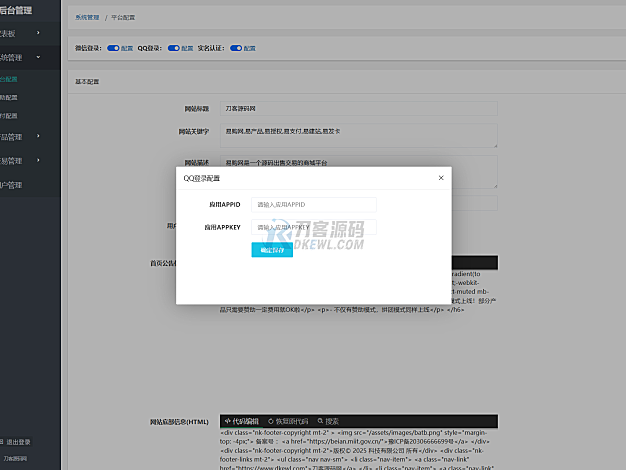Click 退出登录 icon in sidebar bottom

(x=4, y=441)
